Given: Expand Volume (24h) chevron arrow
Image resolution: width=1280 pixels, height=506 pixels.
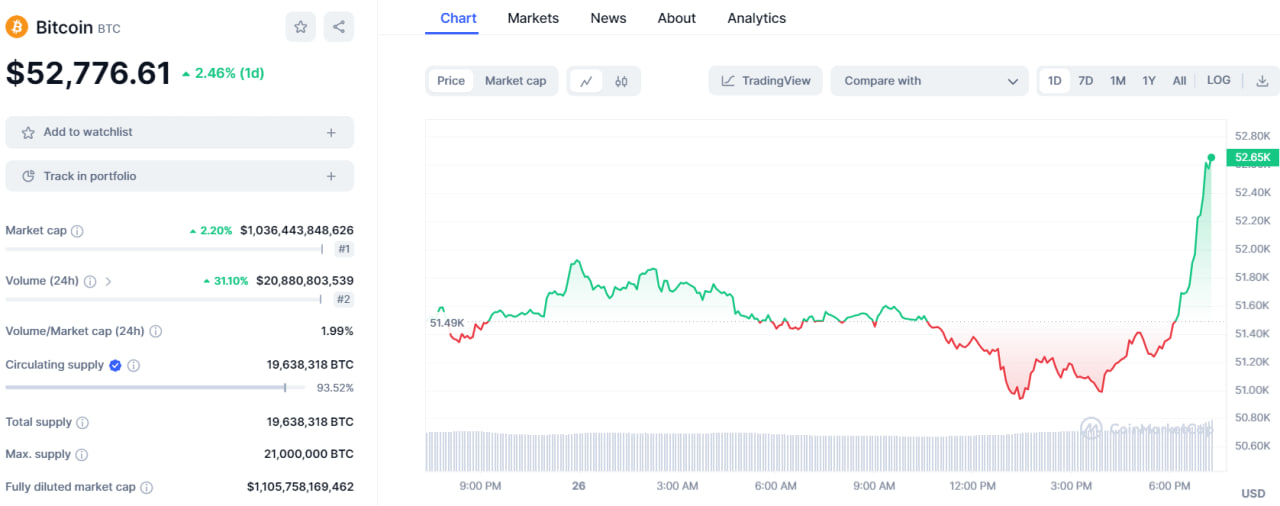Looking at the screenshot, I should 108,282.
